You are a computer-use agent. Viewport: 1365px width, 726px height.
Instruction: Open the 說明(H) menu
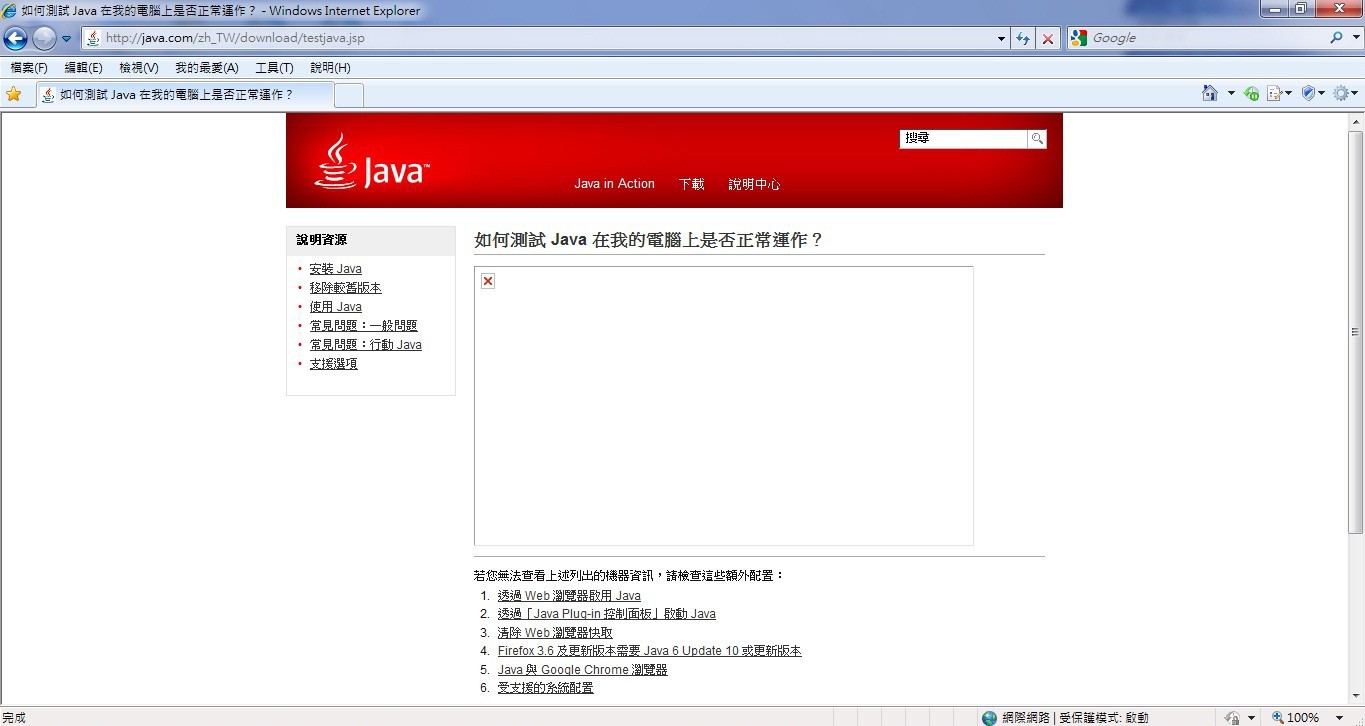(330, 68)
